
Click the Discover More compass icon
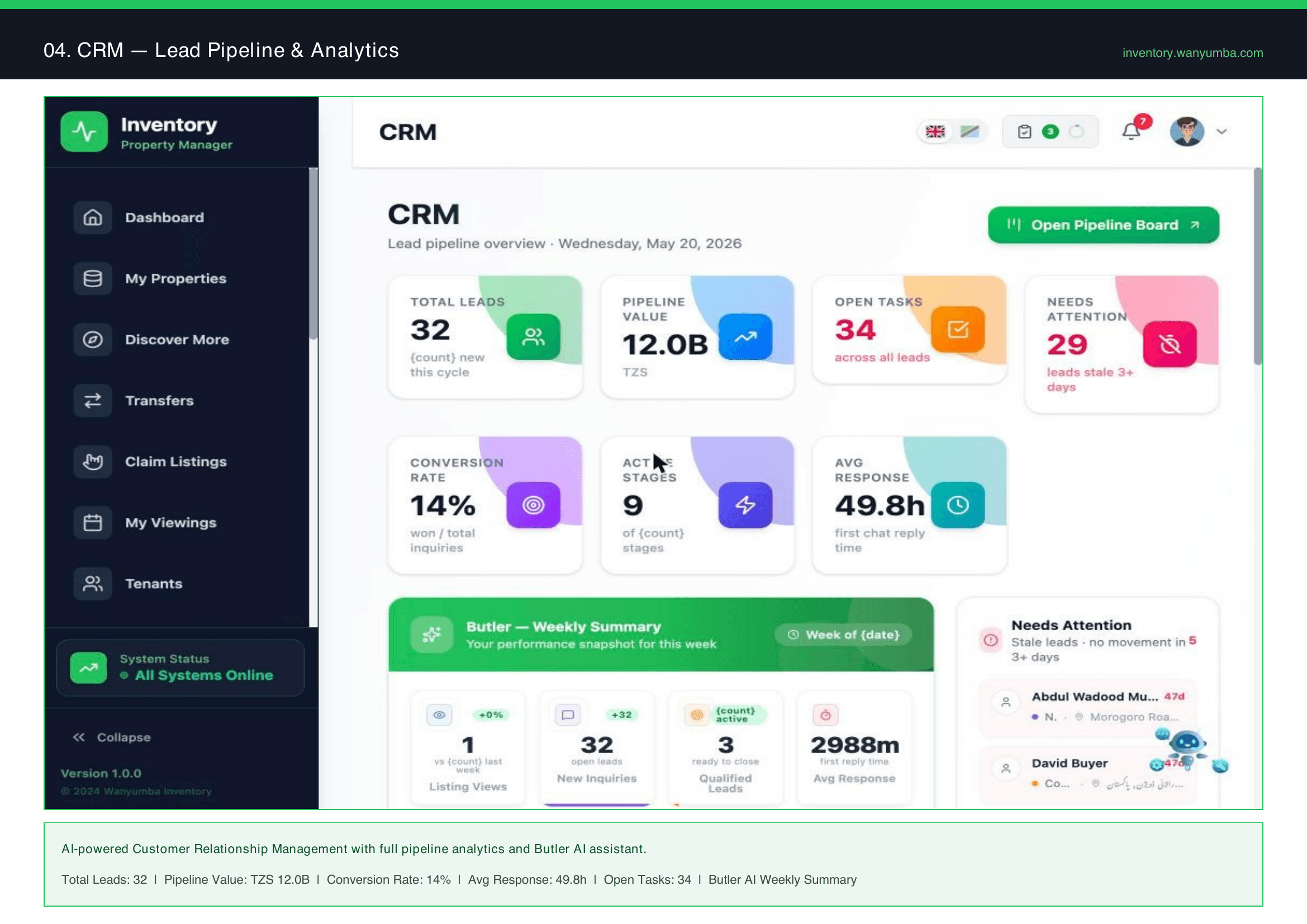pyautogui.click(x=93, y=340)
